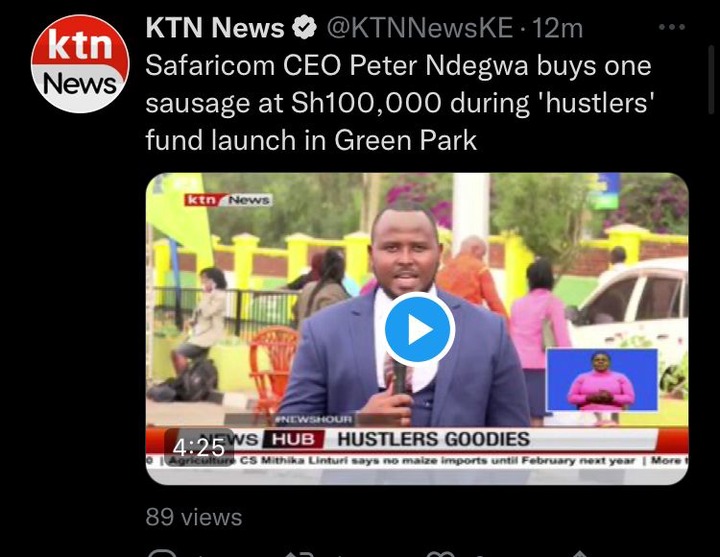Click the 4:25 video duration badge

point(199,447)
